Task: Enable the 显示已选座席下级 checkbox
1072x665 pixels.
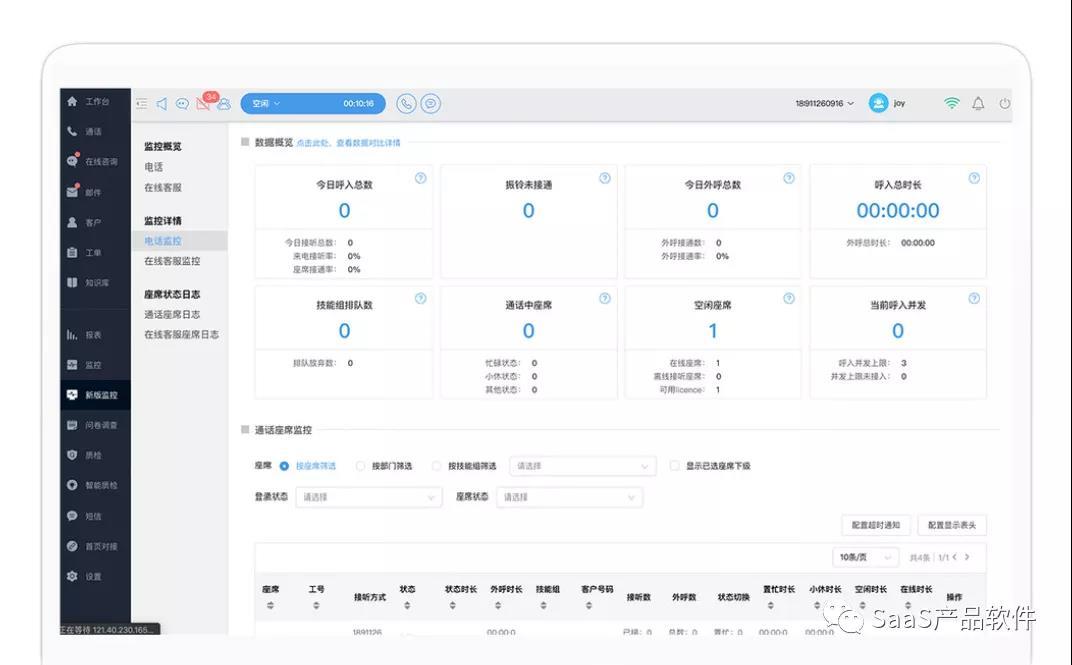Action: pyautogui.click(x=675, y=466)
